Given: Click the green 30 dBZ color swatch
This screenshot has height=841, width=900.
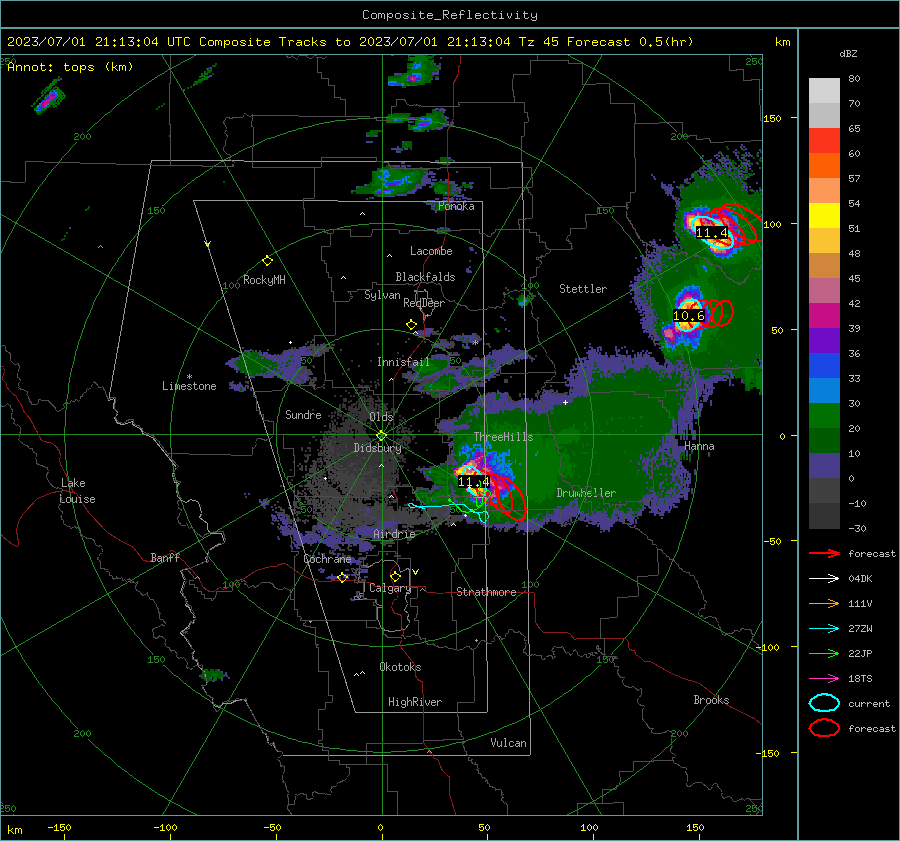Looking at the screenshot, I should 824,416.
